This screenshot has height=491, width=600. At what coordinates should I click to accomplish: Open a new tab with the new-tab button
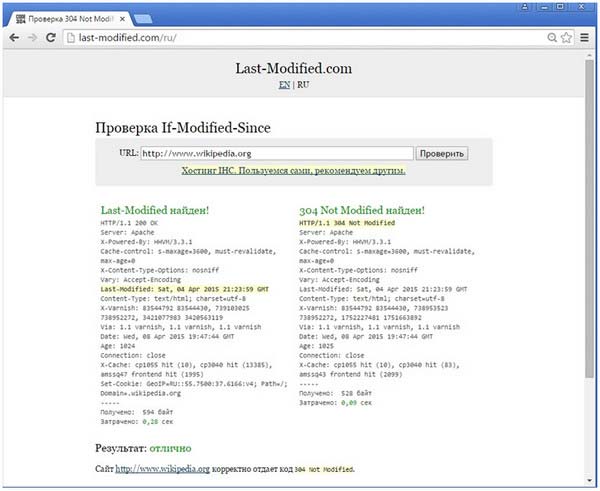pos(143,18)
